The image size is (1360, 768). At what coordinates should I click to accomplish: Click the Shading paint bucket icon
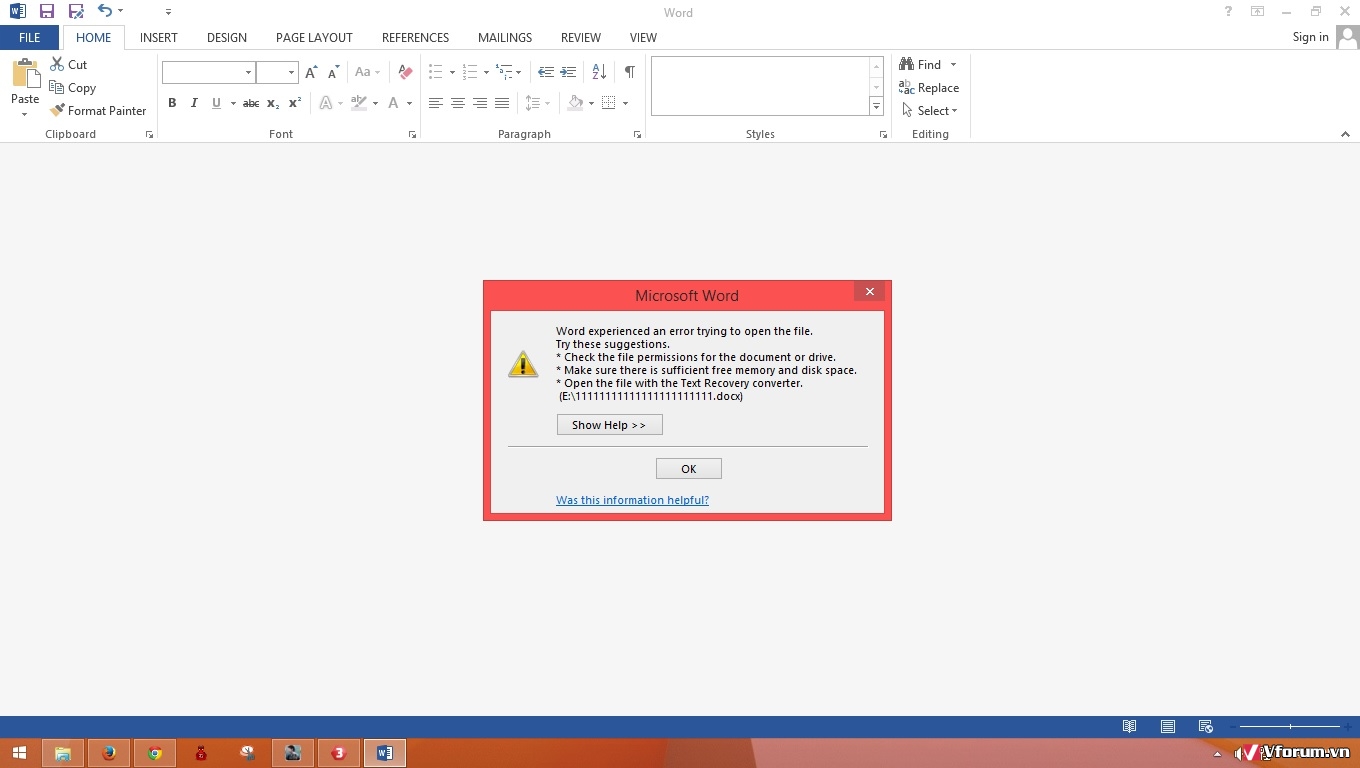tap(575, 103)
